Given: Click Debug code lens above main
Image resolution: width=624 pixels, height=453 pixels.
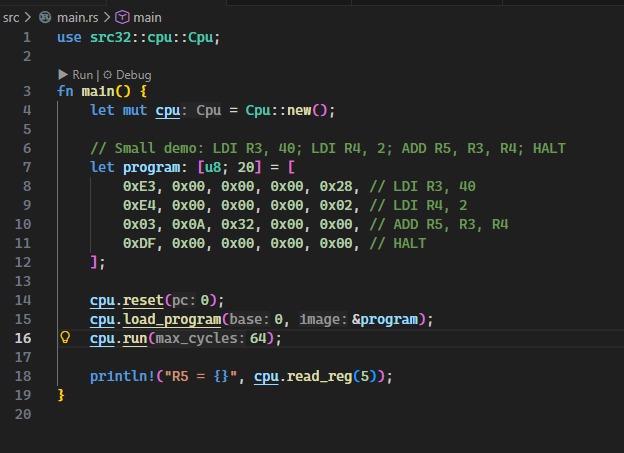Looking at the screenshot, I should 134,75.
